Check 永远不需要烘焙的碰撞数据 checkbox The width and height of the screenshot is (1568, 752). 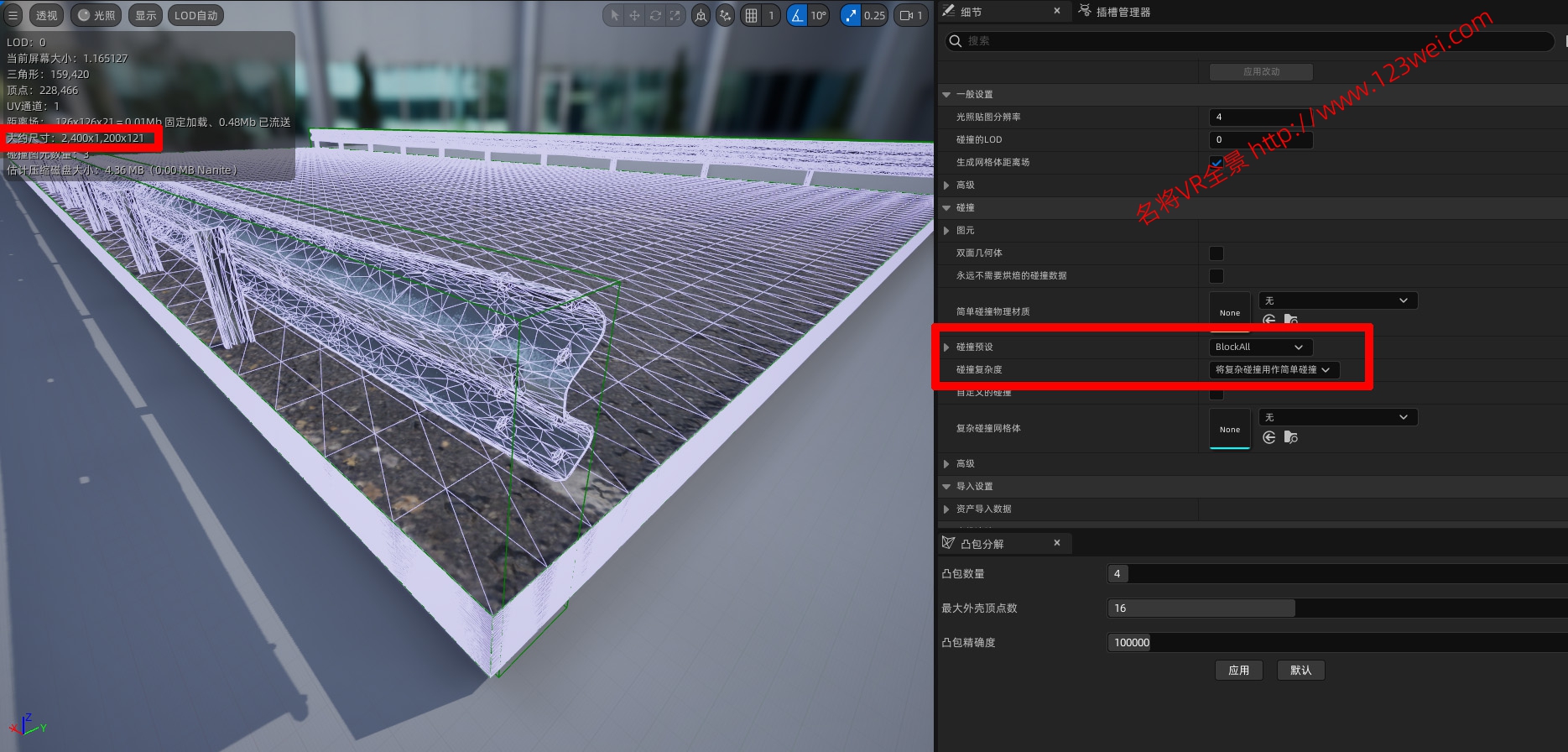click(1216, 276)
